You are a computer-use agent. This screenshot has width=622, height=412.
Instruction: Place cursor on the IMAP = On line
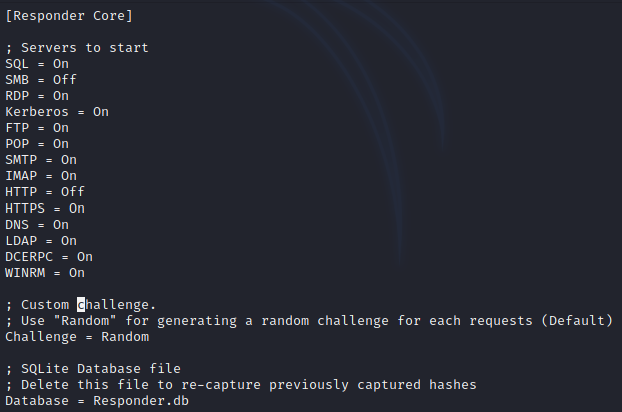click(41, 176)
